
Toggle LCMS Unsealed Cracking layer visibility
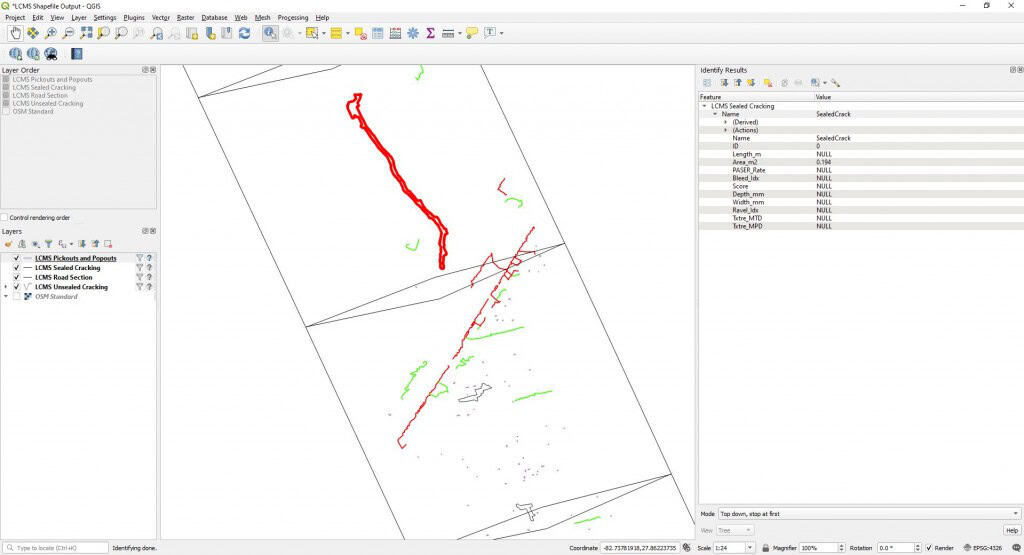click(16, 287)
